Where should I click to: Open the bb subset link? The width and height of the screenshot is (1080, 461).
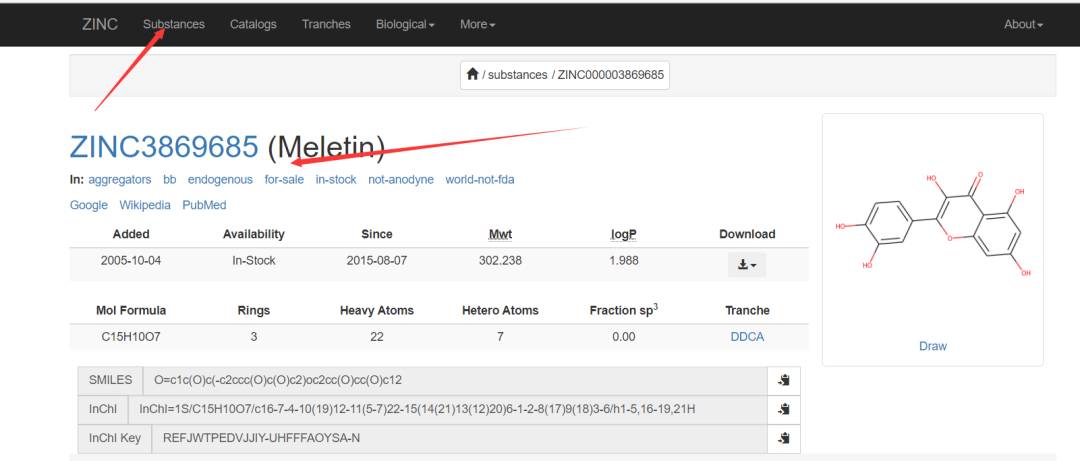[x=169, y=180]
